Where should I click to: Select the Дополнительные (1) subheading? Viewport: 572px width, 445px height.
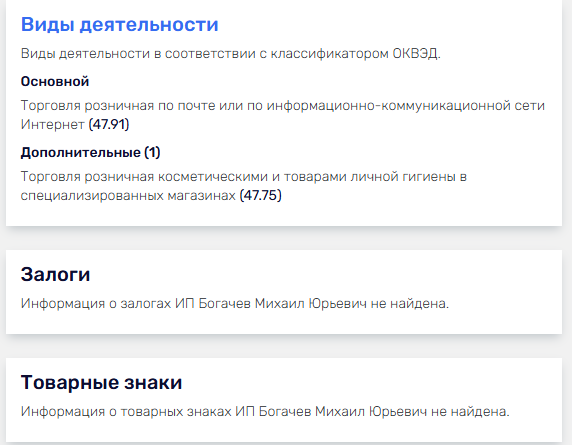tap(90, 152)
